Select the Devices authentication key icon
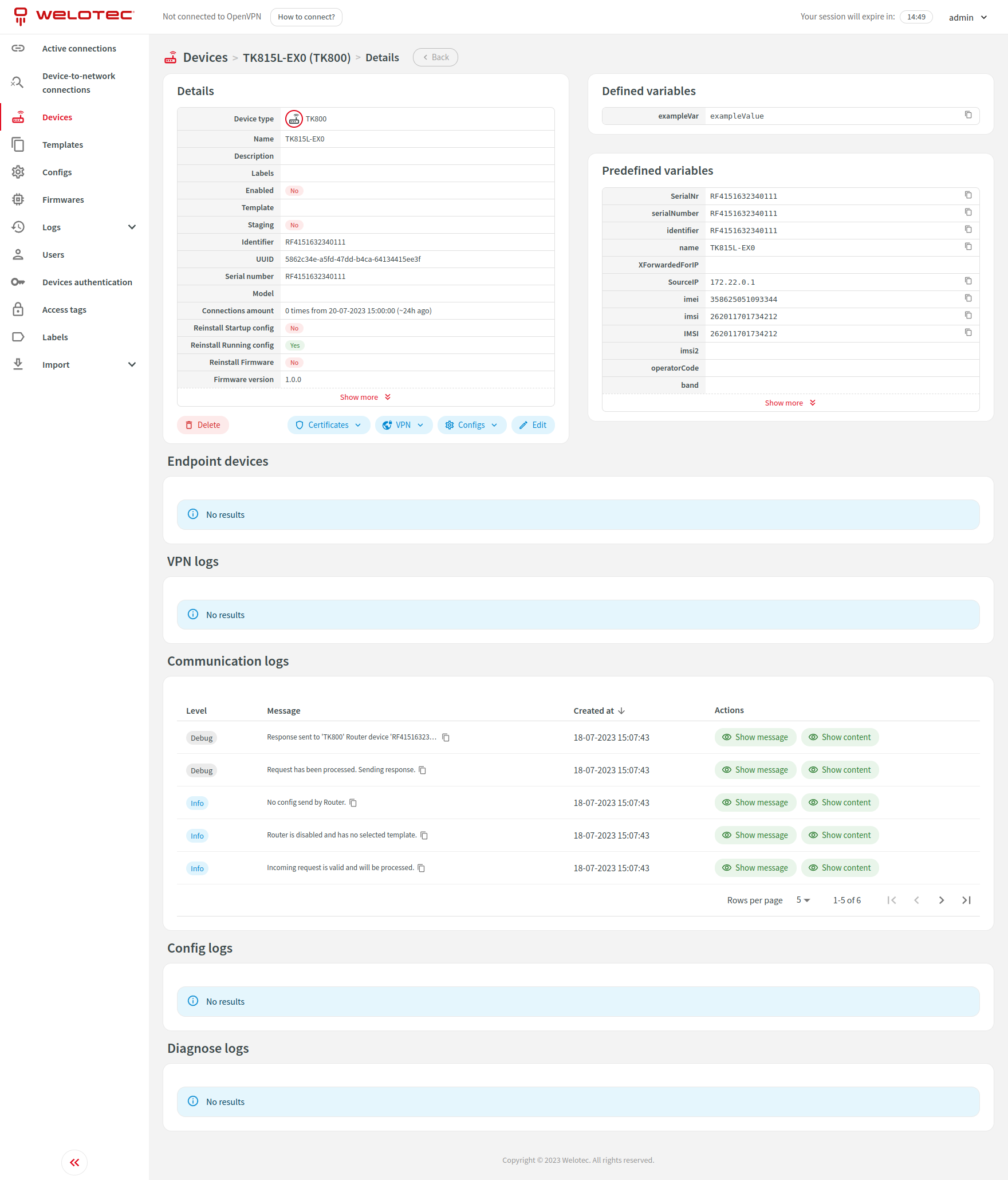The width and height of the screenshot is (1008, 1180). [x=18, y=282]
